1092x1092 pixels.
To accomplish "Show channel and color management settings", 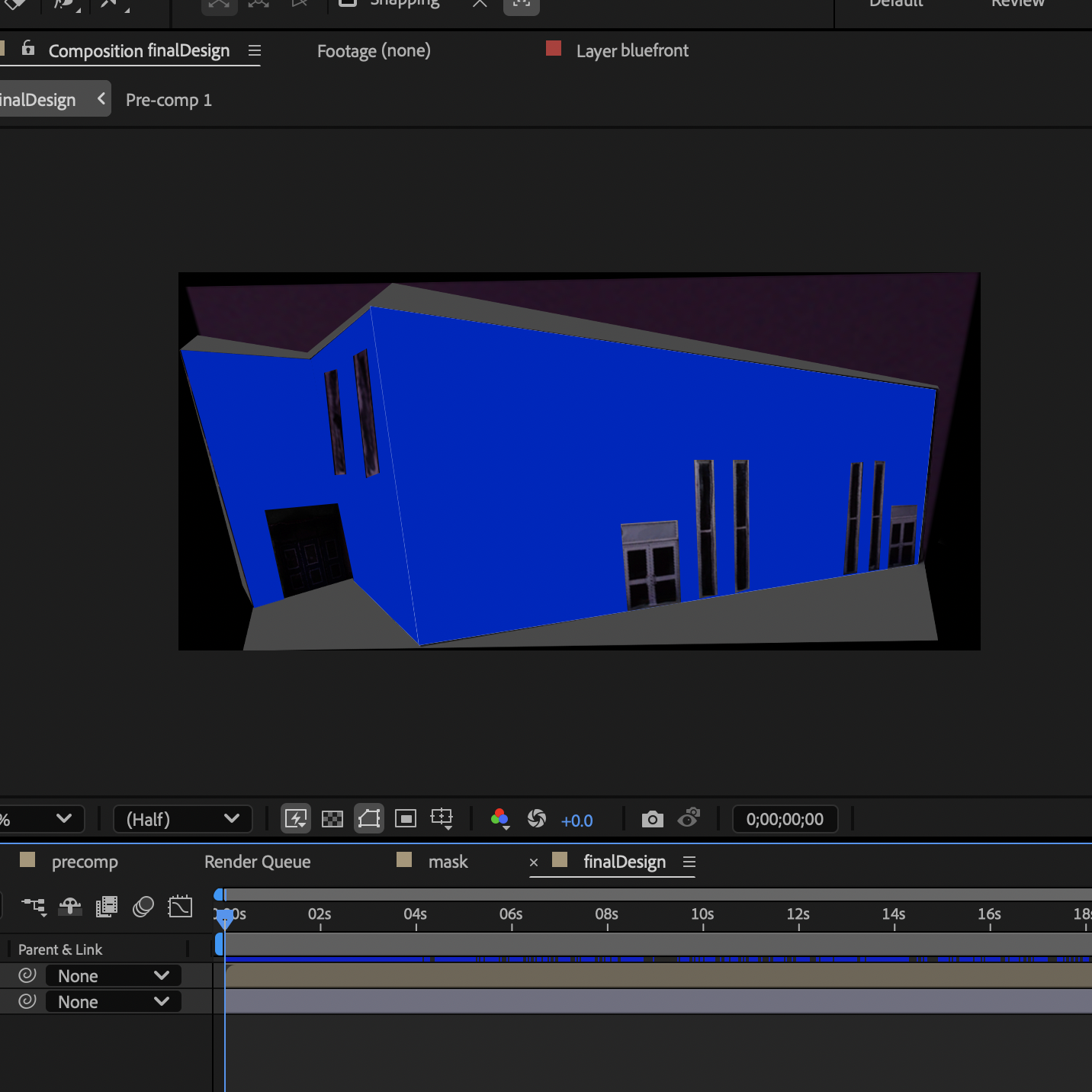I will point(500,819).
